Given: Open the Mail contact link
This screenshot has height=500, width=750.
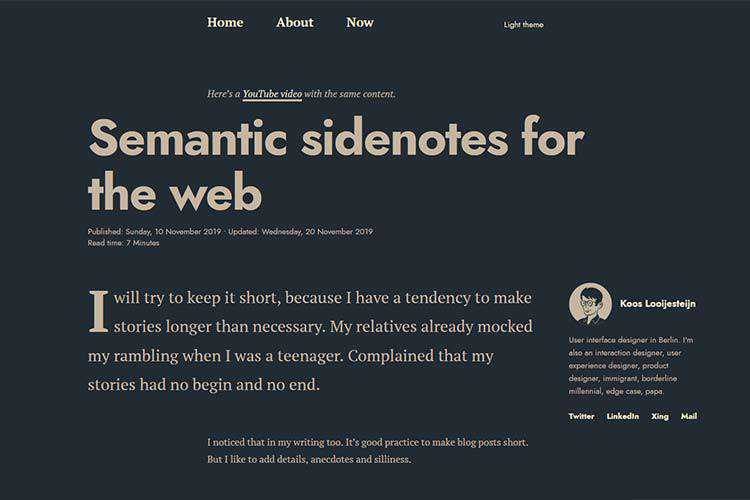Looking at the screenshot, I should (689, 416).
